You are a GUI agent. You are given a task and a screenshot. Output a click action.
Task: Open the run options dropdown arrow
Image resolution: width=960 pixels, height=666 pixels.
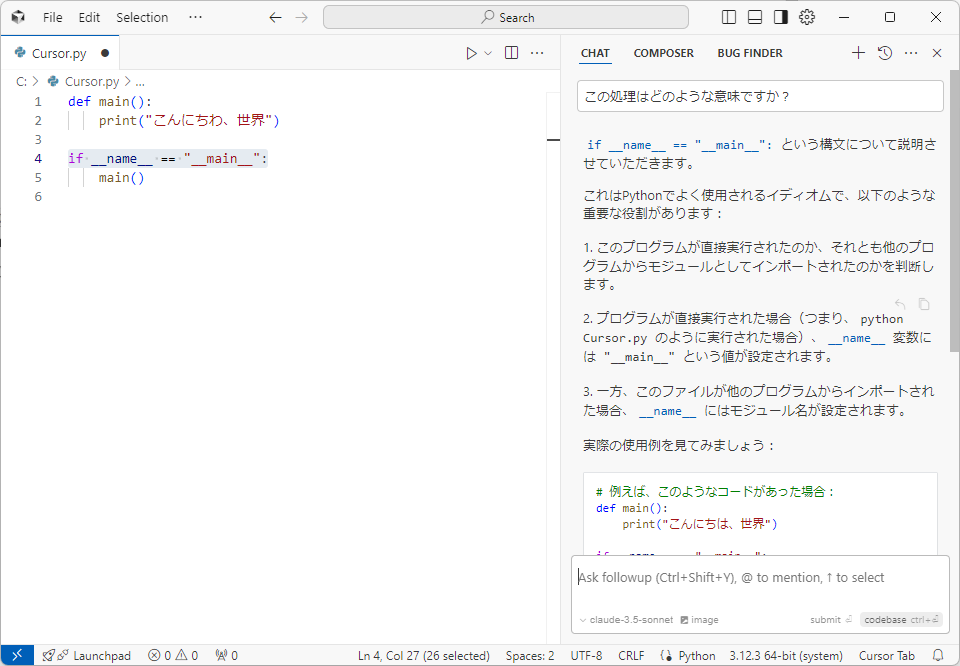(488, 53)
